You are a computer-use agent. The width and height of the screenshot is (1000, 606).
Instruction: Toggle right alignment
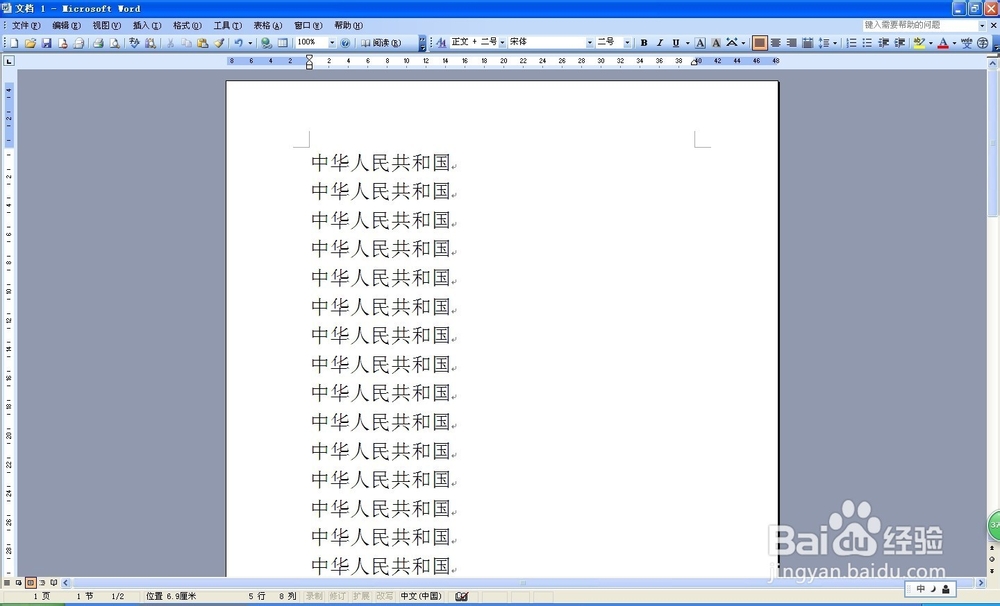tap(791, 43)
